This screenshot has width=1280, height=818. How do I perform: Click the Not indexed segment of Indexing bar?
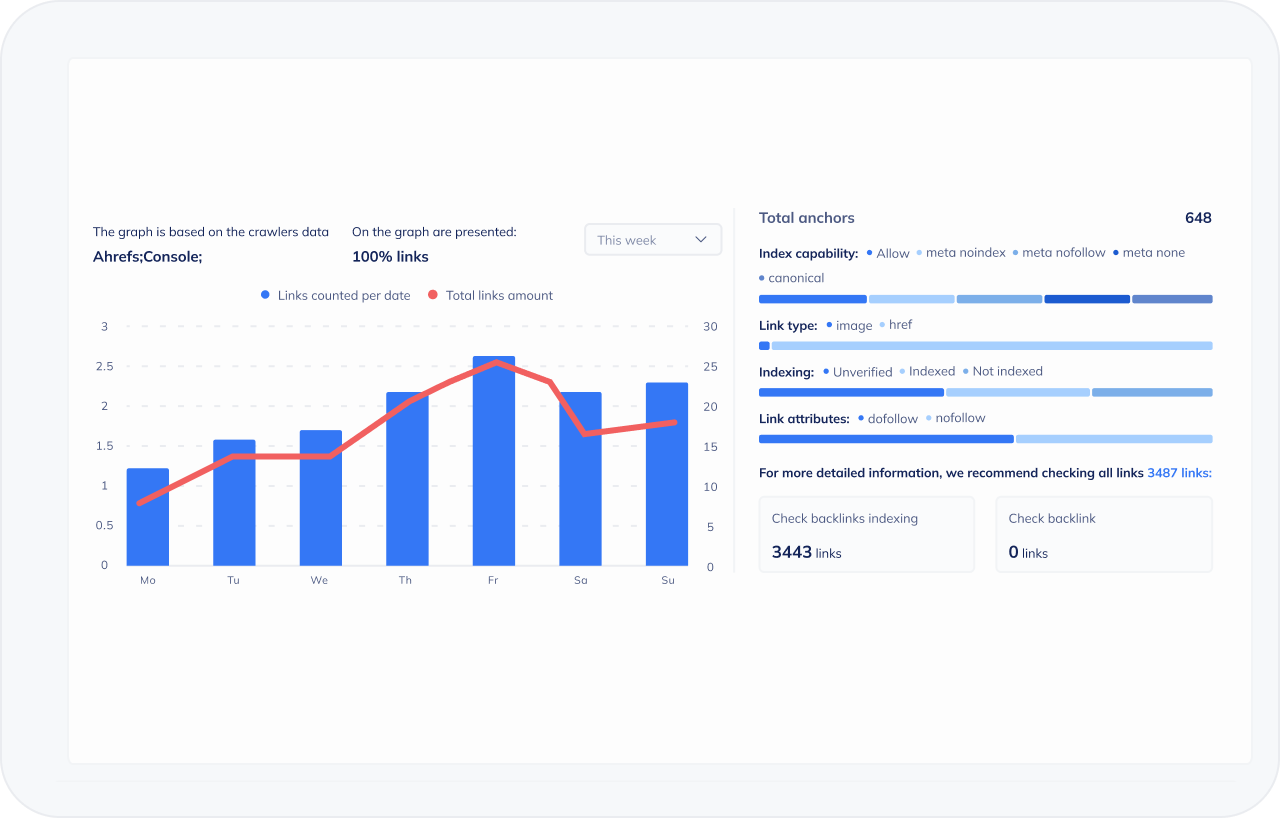tap(1152, 393)
